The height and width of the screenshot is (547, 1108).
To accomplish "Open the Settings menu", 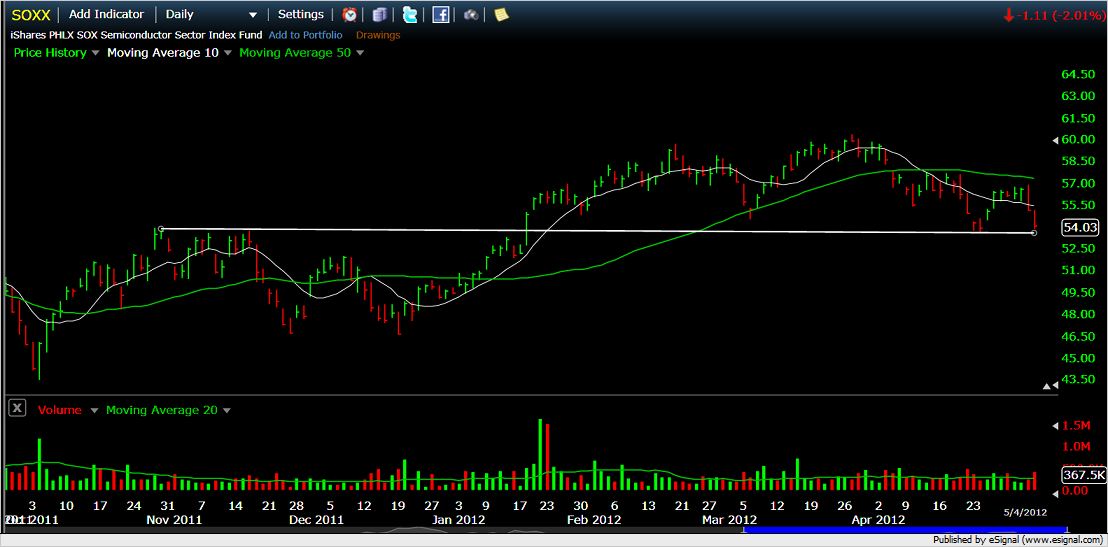I will 301,14.
